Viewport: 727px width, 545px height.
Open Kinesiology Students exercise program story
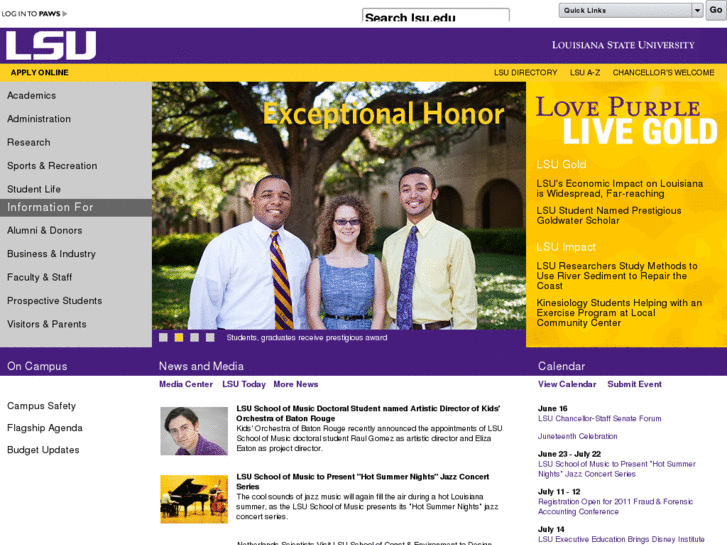619,313
